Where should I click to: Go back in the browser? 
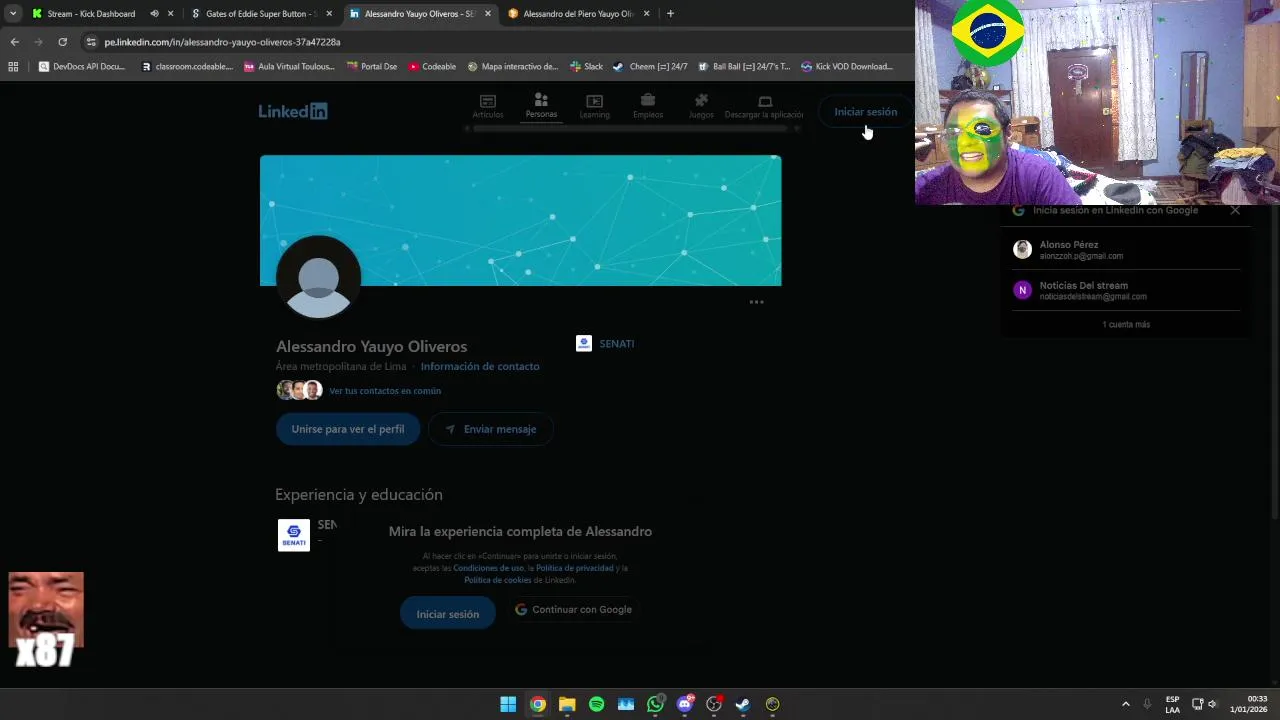(14, 42)
